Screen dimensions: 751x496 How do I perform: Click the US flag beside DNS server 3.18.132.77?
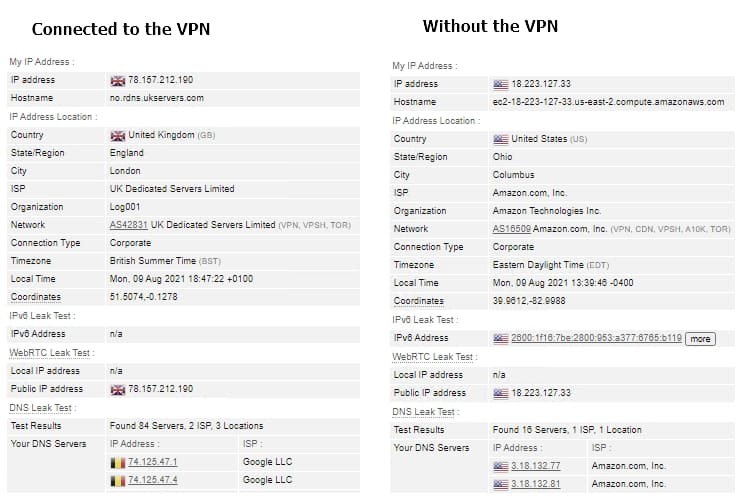coord(501,466)
